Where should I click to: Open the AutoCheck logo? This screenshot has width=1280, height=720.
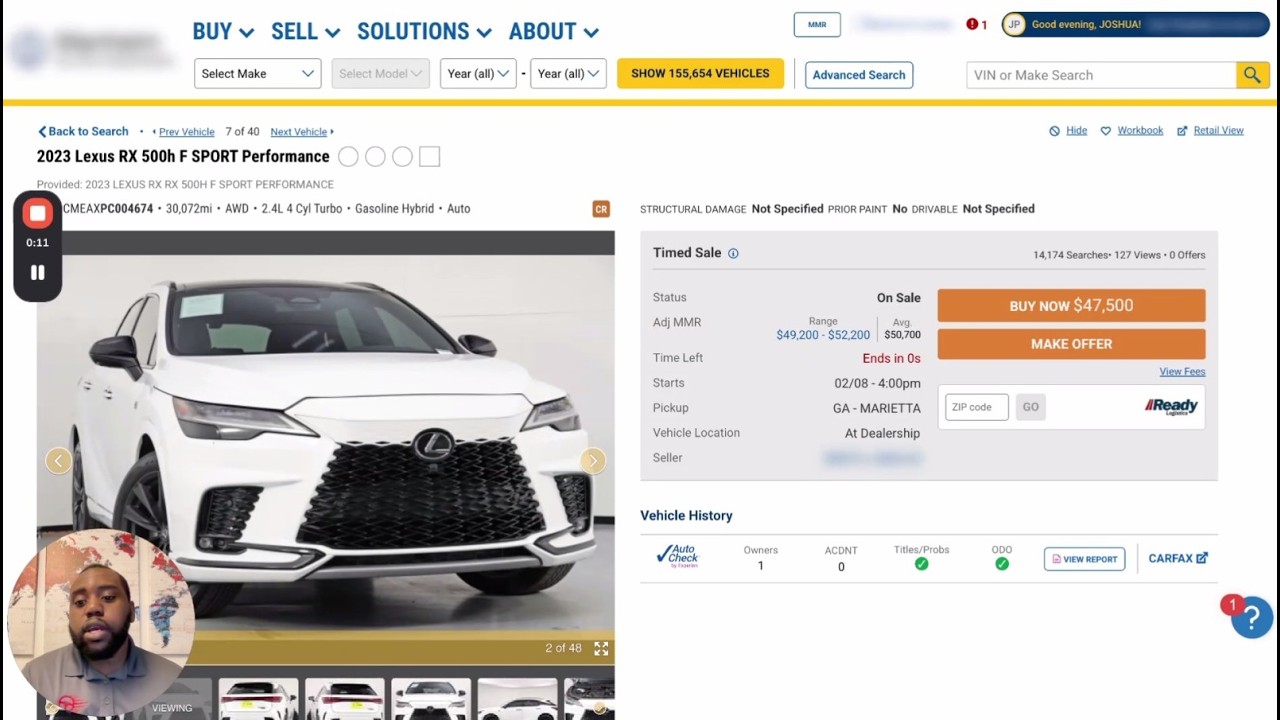pyautogui.click(x=678, y=557)
